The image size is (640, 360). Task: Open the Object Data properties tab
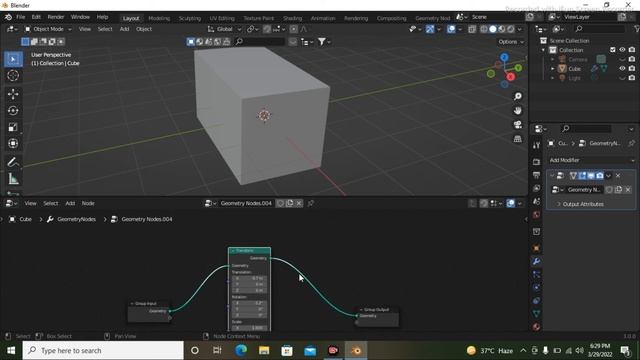point(536,313)
